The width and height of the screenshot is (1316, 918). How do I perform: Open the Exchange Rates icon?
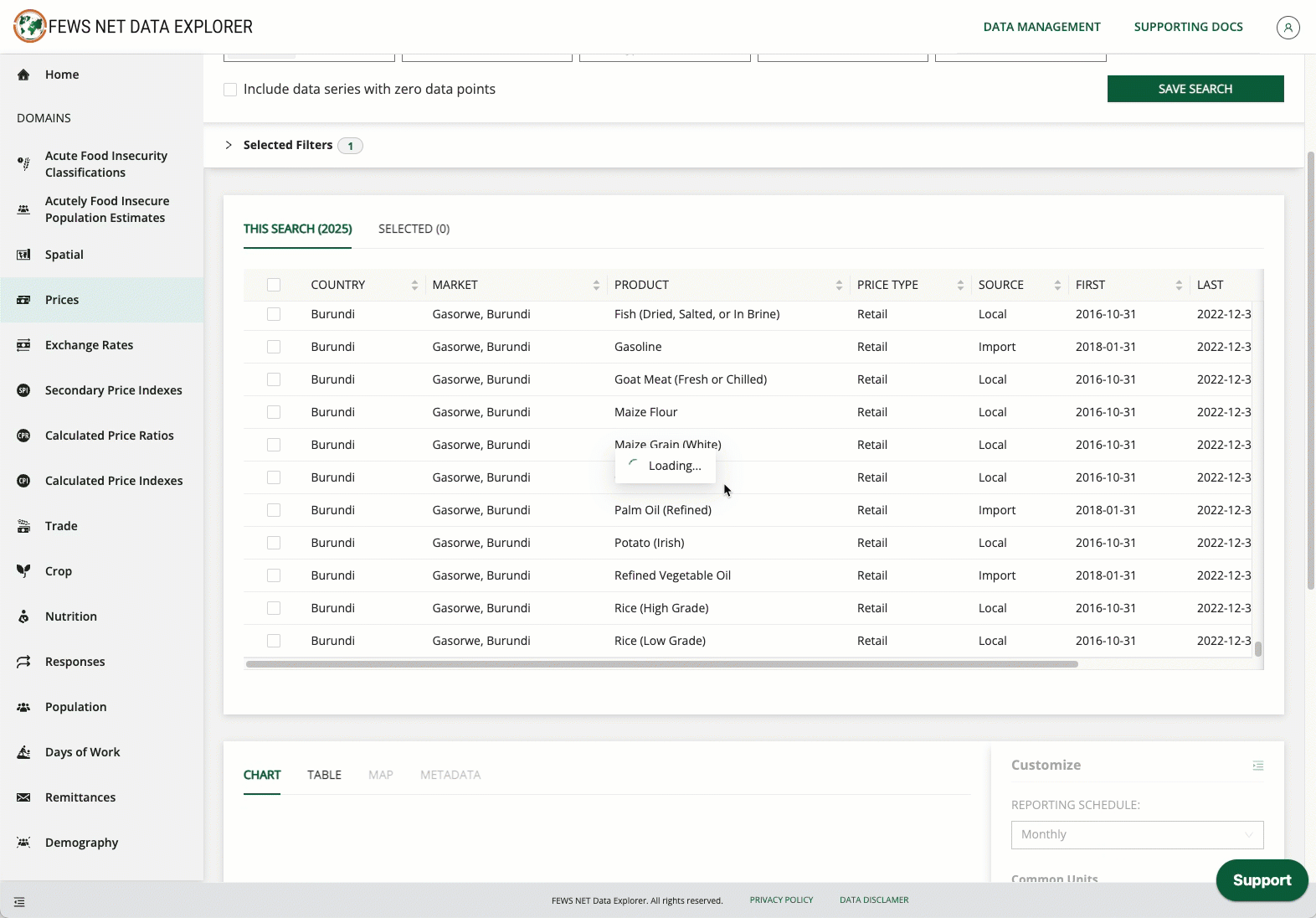[23, 345]
